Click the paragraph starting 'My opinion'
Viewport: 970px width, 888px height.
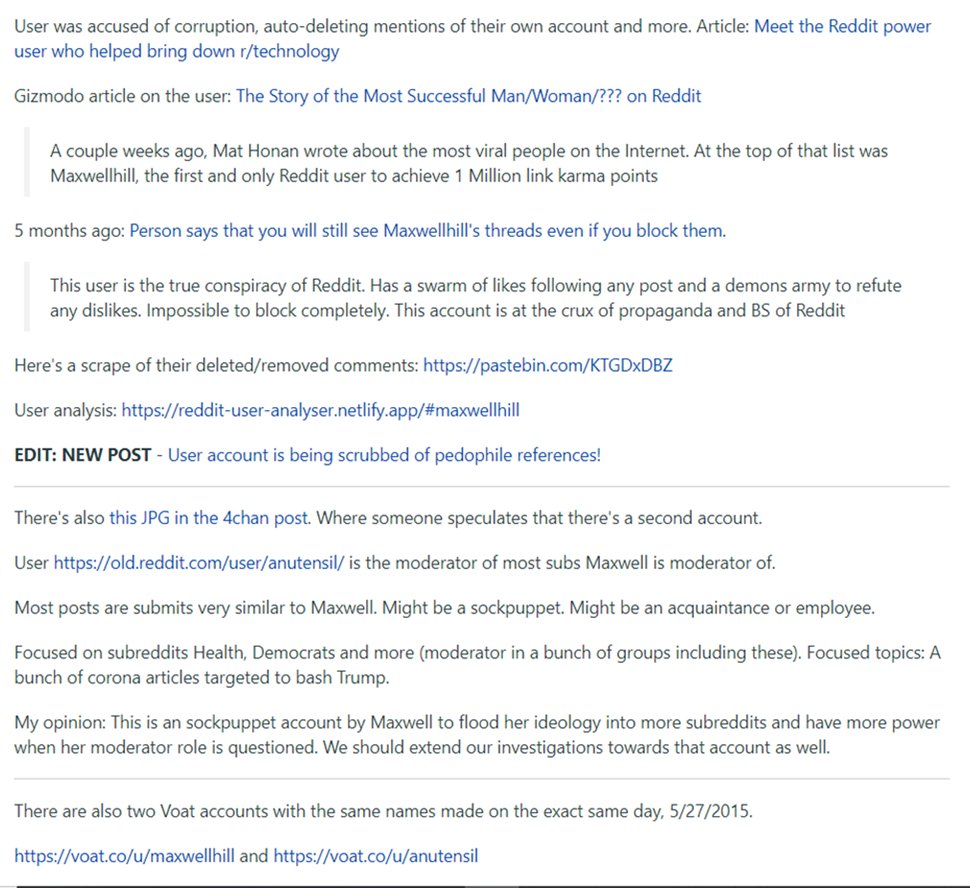pyautogui.click(x=477, y=734)
